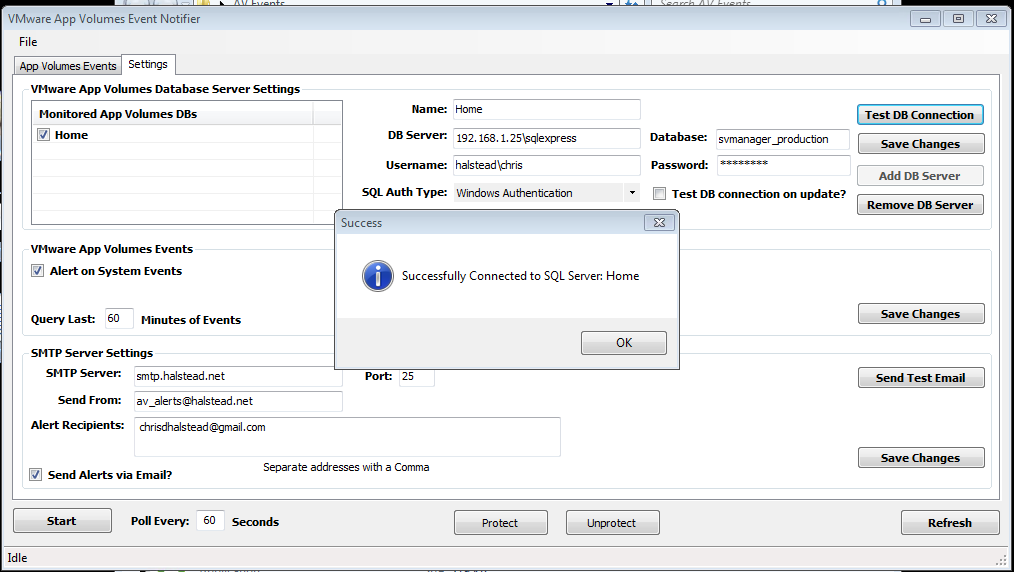Toggle Alert on System Events checkbox

pyautogui.click(x=38, y=271)
